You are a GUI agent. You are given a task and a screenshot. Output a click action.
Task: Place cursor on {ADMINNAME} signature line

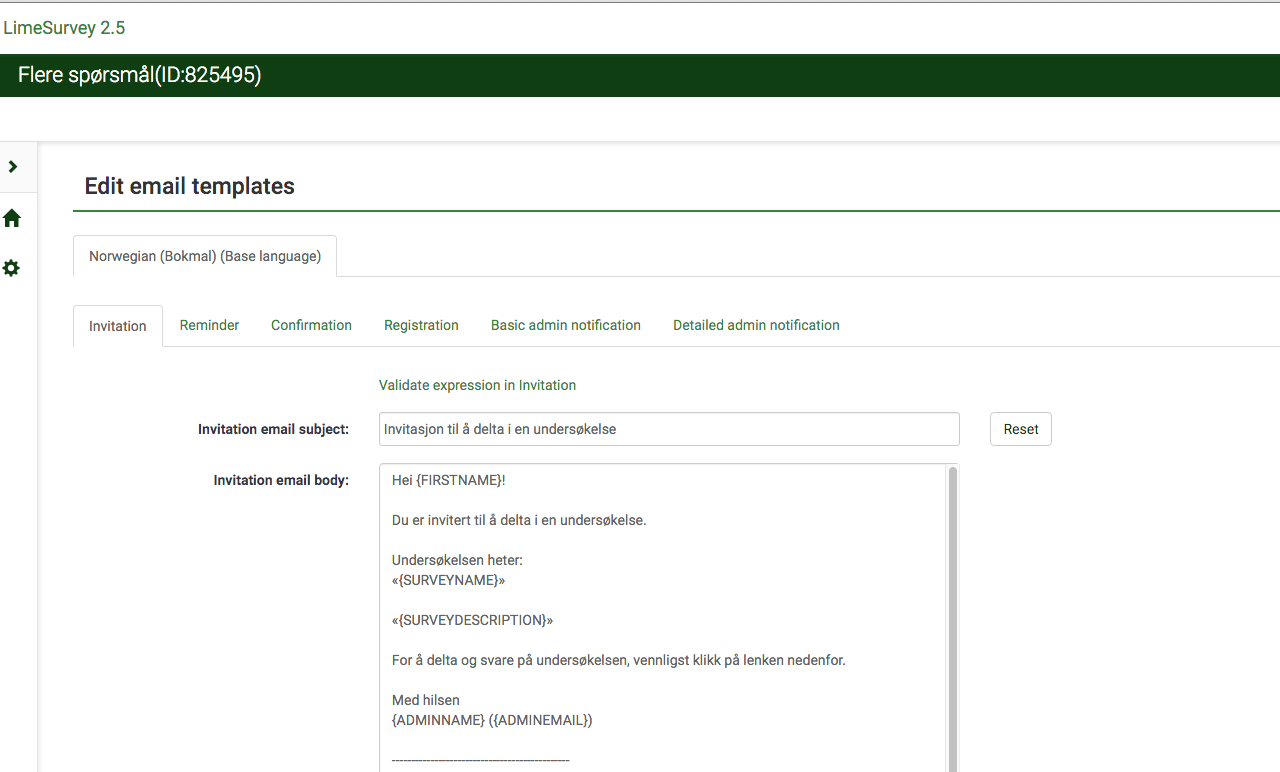(491, 720)
